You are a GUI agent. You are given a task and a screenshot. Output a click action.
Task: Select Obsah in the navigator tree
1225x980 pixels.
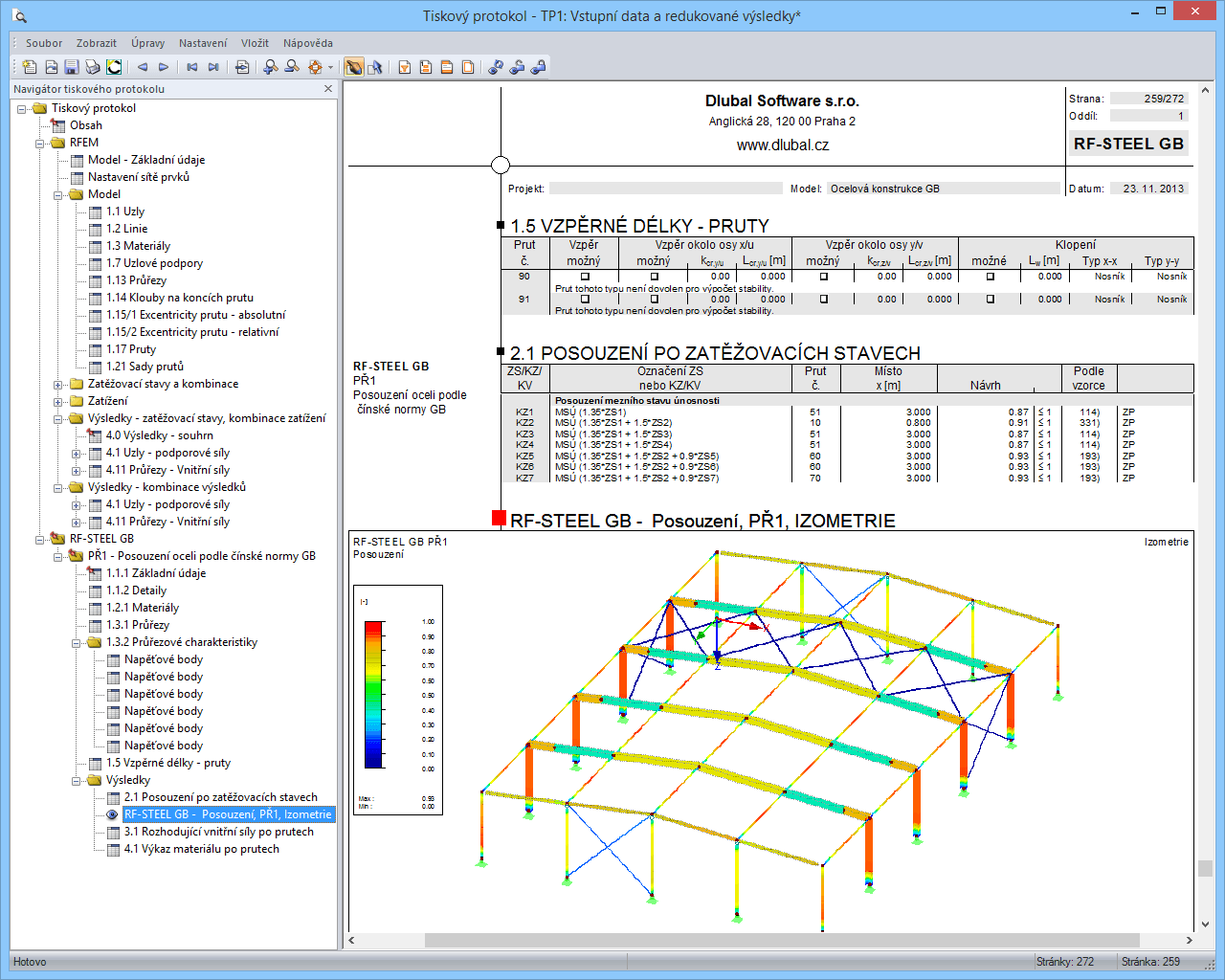(86, 125)
